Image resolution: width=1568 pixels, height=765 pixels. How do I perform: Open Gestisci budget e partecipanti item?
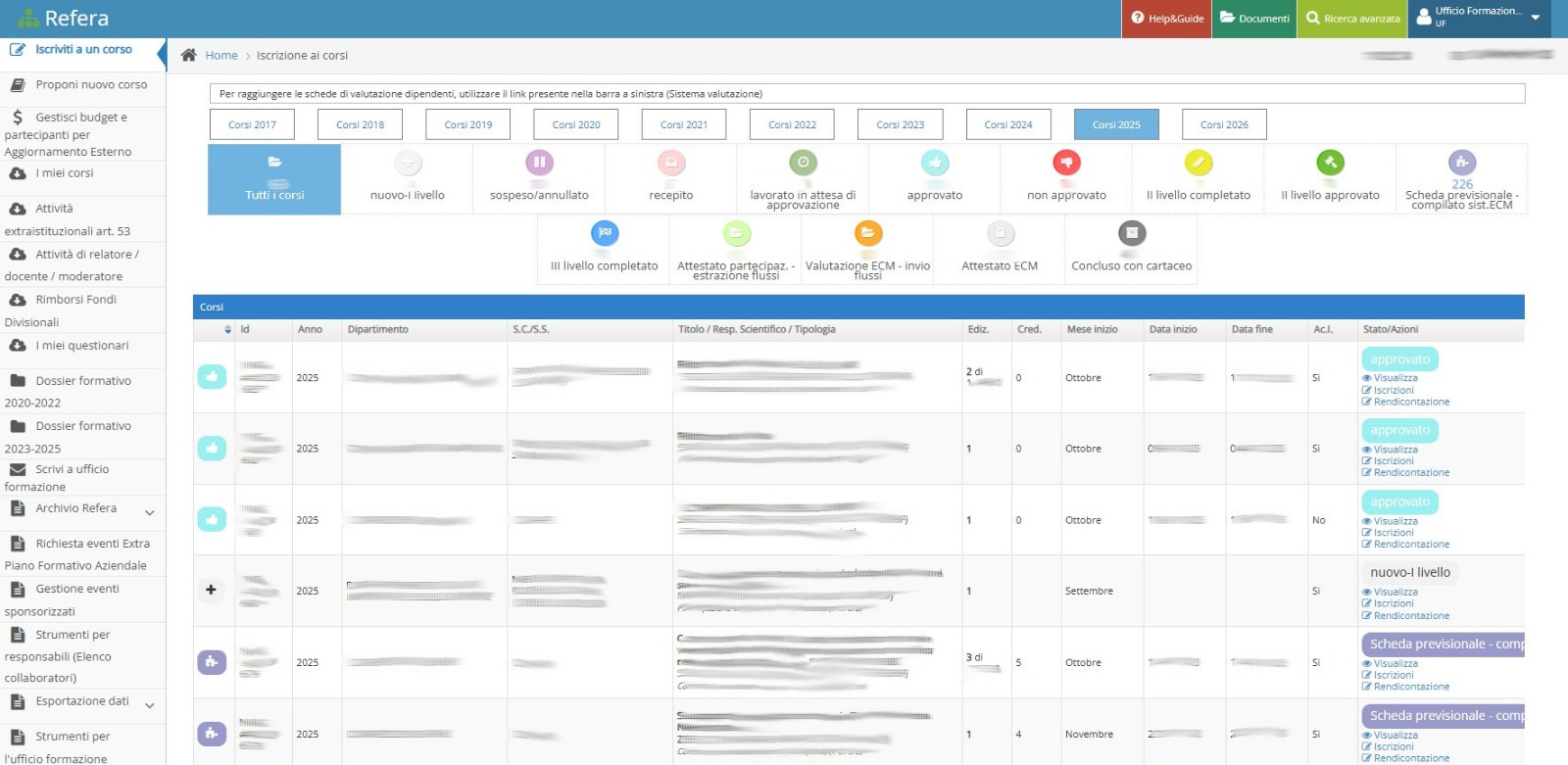tap(82, 134)
